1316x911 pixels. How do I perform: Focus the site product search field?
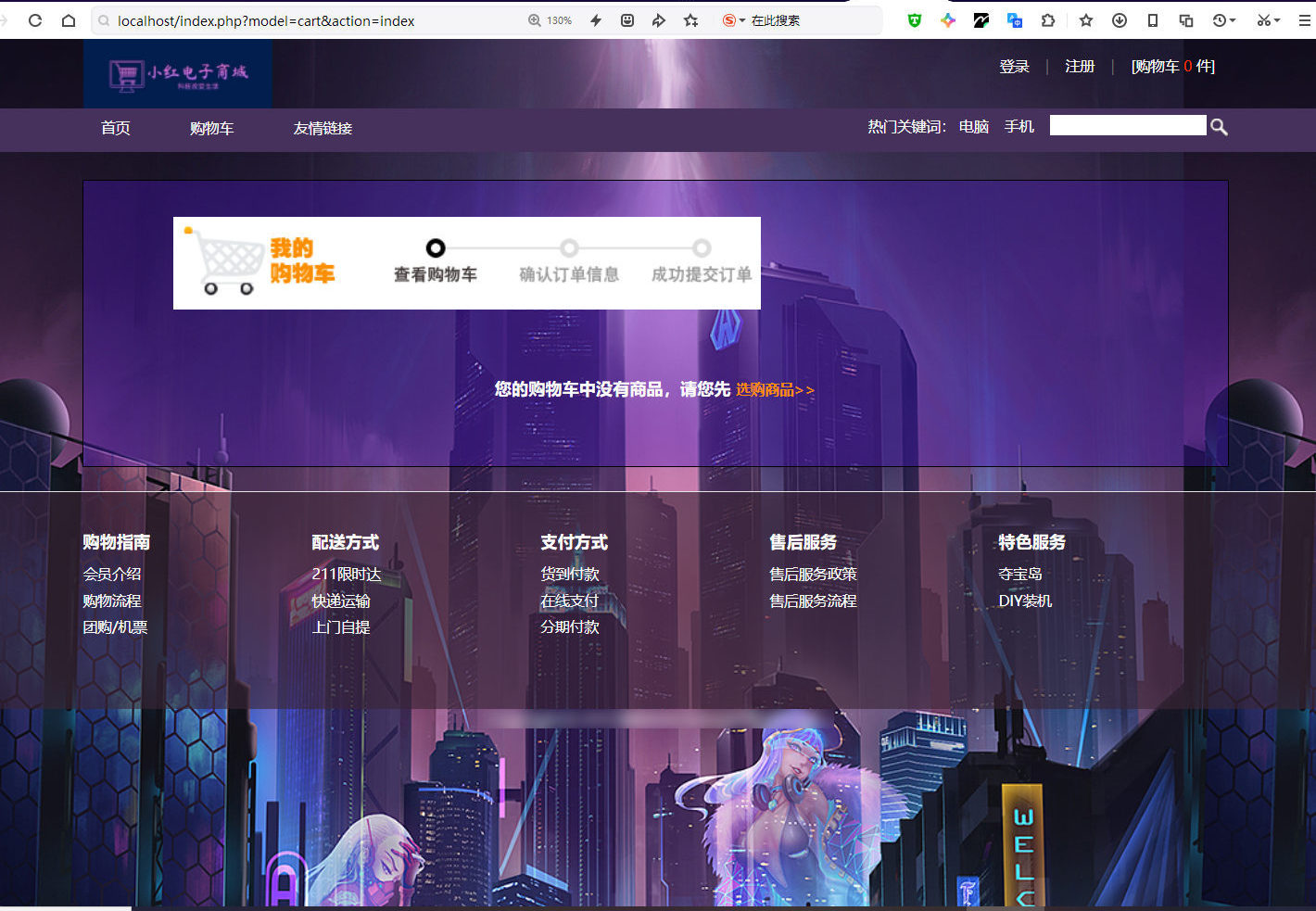pyautogui.click(x=1128, y=125)
